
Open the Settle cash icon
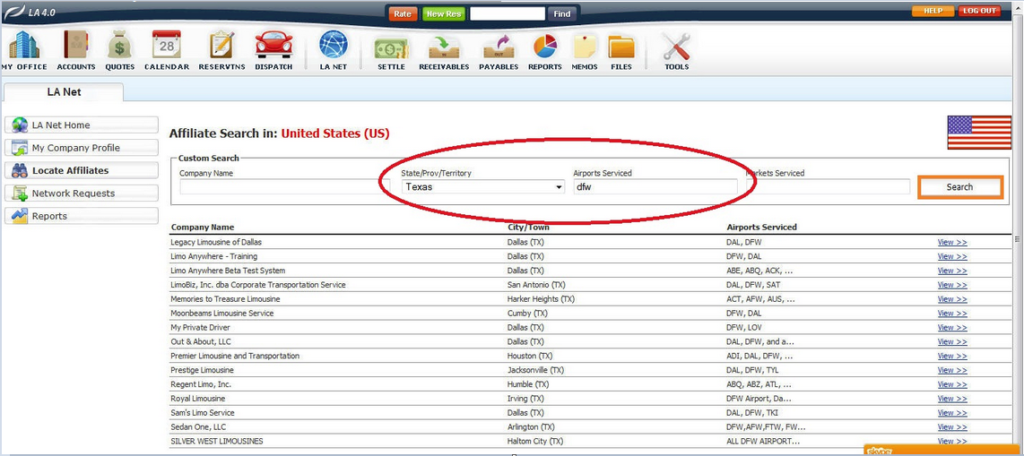[391, 46]
